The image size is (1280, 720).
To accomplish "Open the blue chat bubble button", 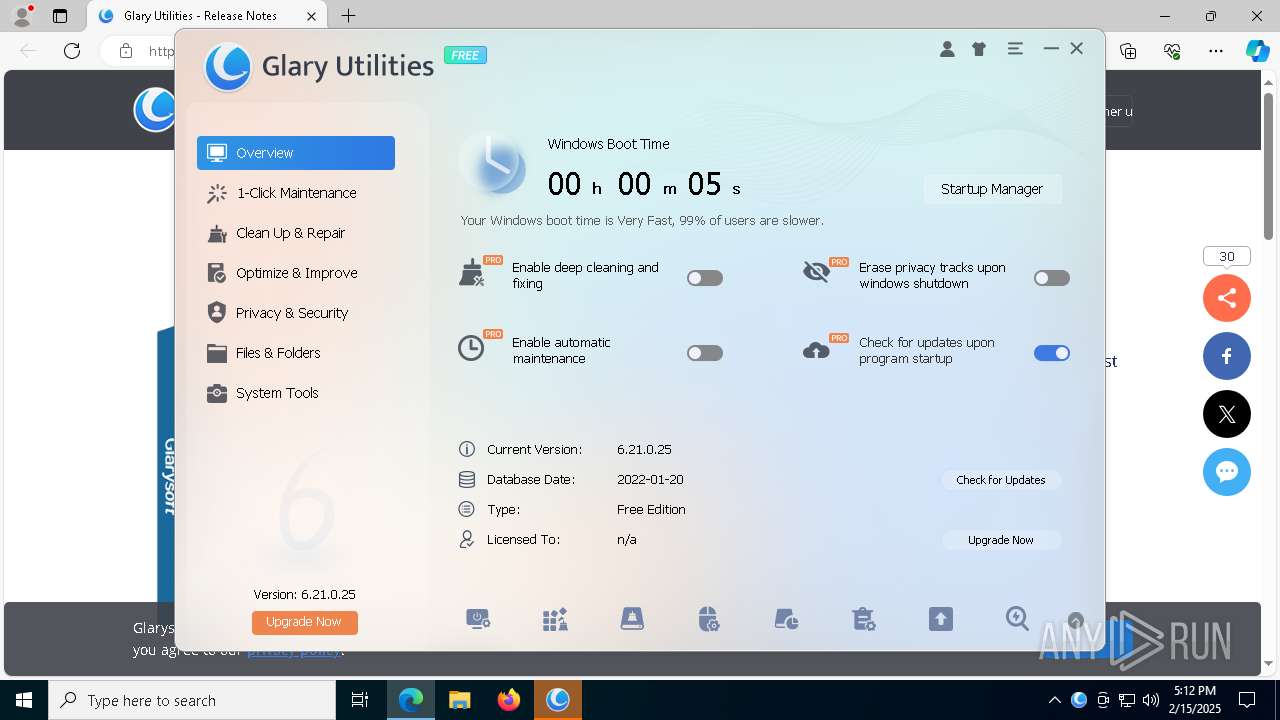I will tap(1227, 472).
